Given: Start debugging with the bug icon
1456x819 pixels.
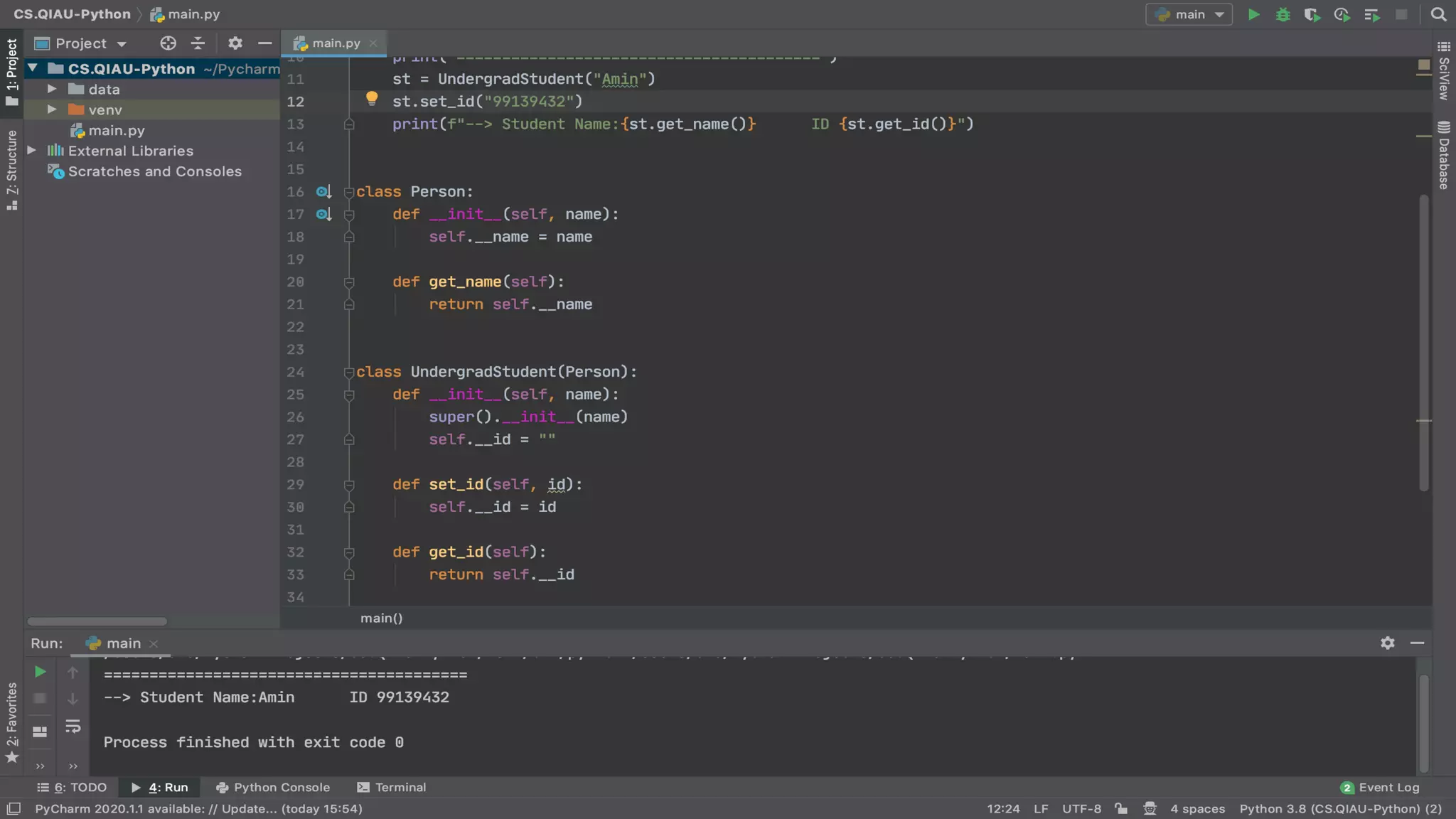Looking at the screenshot, I should pyautogui.click(x=1283, y=14).
